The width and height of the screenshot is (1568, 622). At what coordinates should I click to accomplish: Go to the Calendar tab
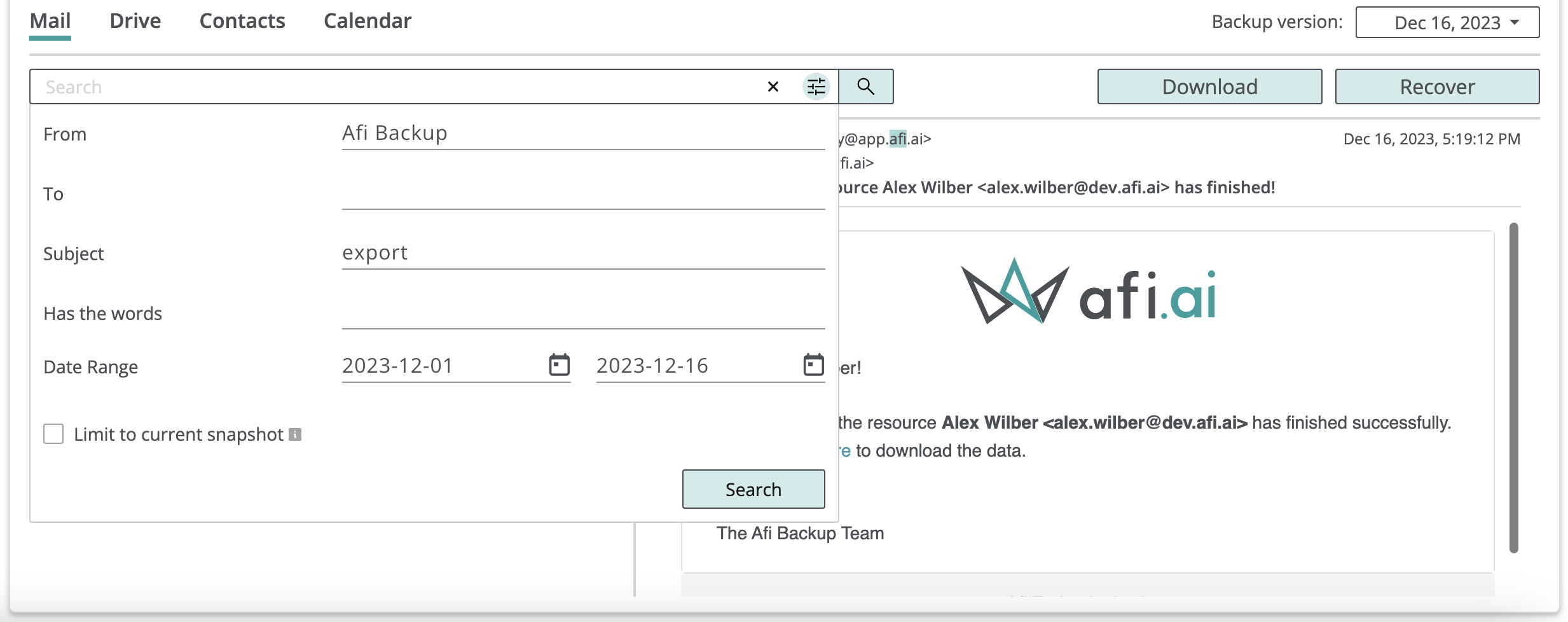pos(368,21)
